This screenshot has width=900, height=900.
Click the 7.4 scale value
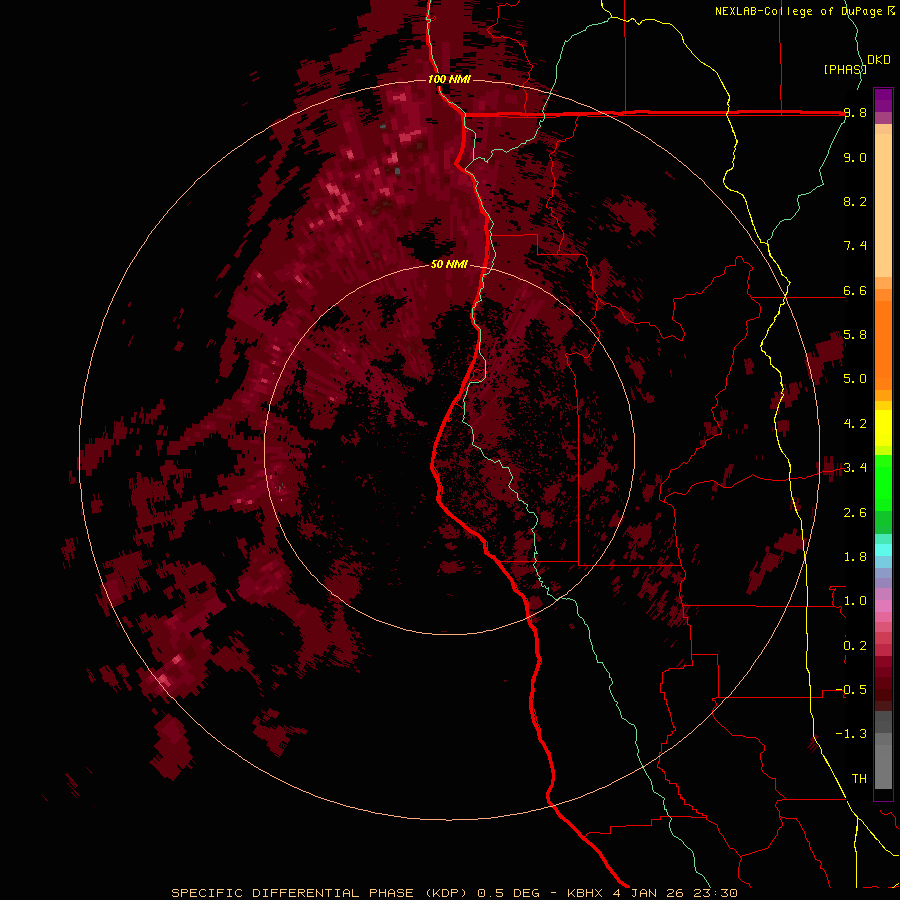point(855,246)
